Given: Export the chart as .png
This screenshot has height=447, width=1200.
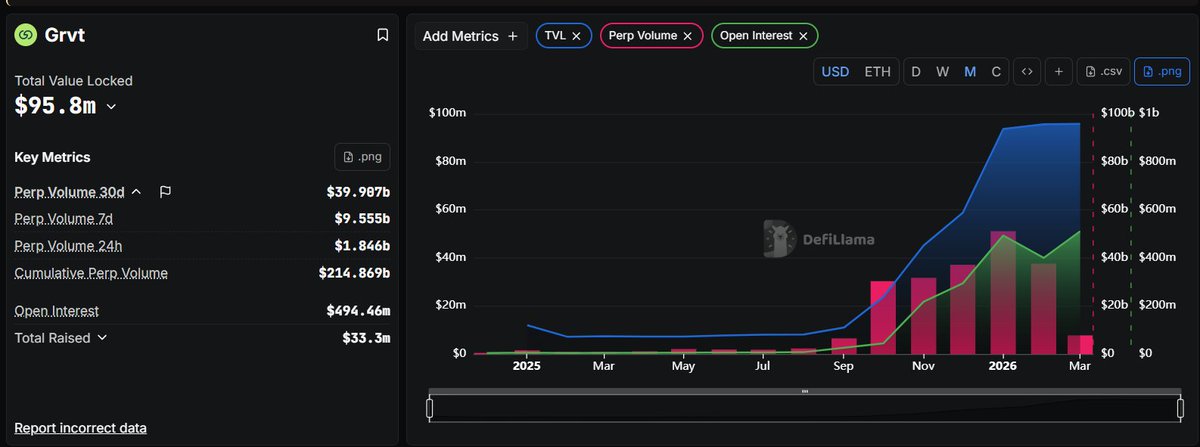Looking at the screenshot, I should click(1160, 72).
